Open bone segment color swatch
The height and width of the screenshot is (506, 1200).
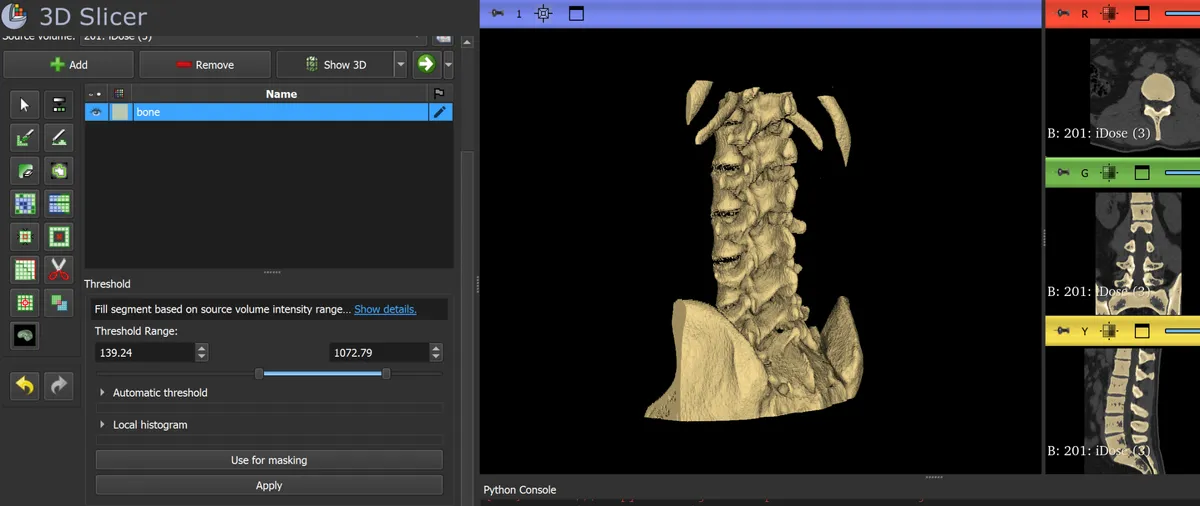coord(120,113)
